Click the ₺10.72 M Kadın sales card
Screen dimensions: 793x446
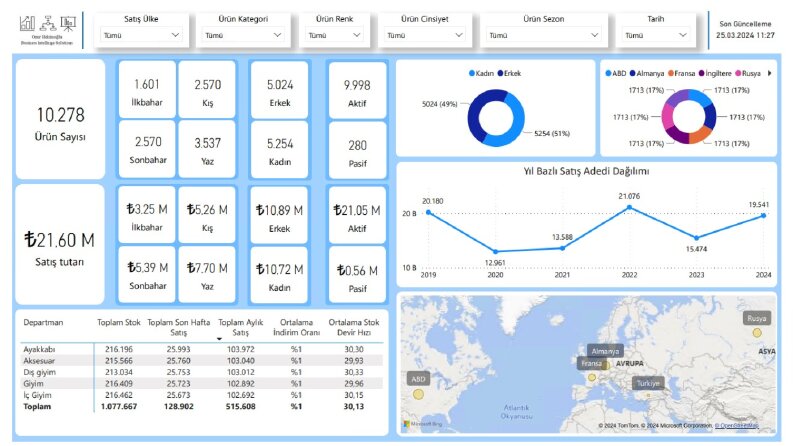tap(280, 275)
